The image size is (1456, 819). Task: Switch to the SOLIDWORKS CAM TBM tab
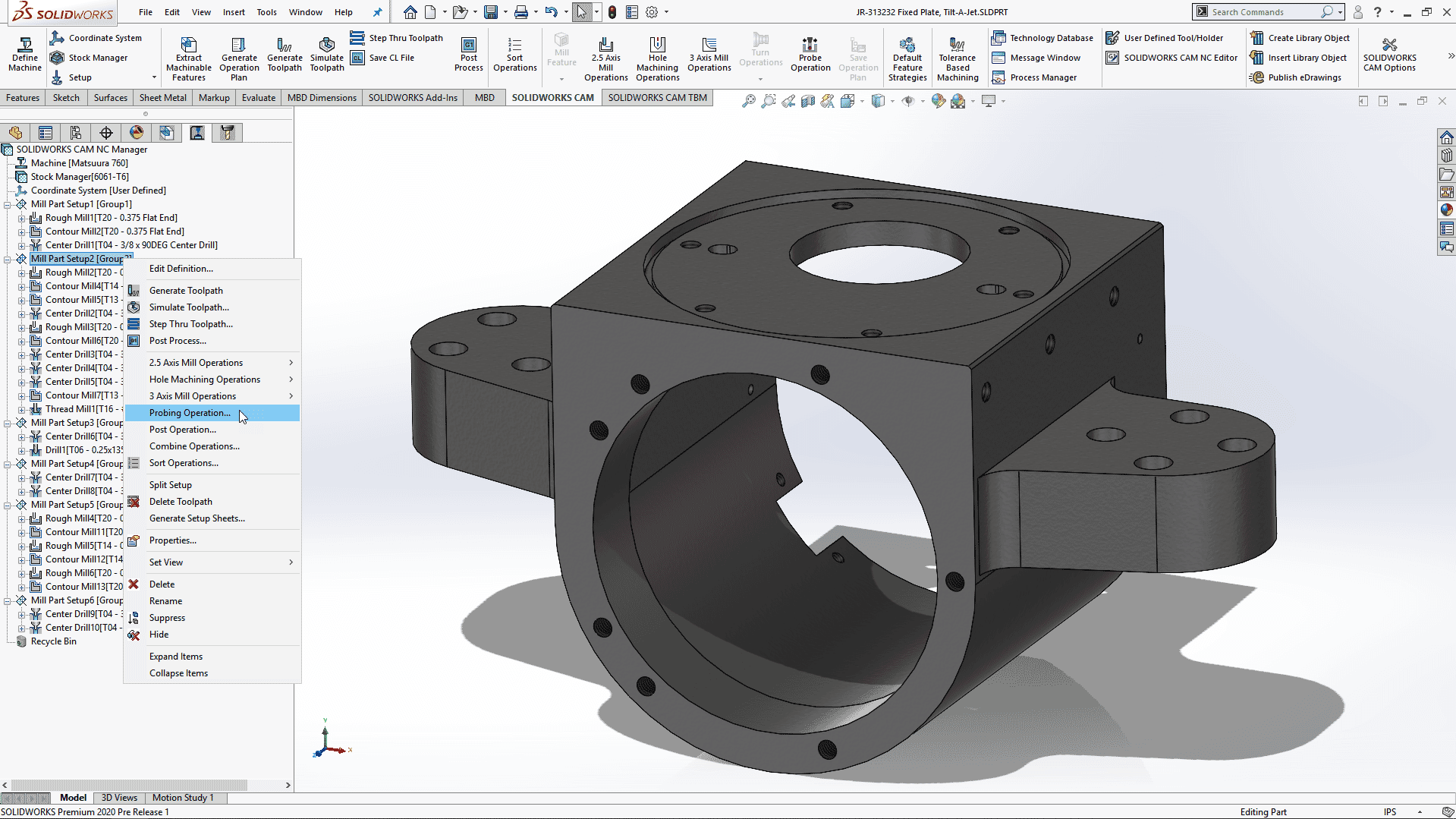click(657, 97)
